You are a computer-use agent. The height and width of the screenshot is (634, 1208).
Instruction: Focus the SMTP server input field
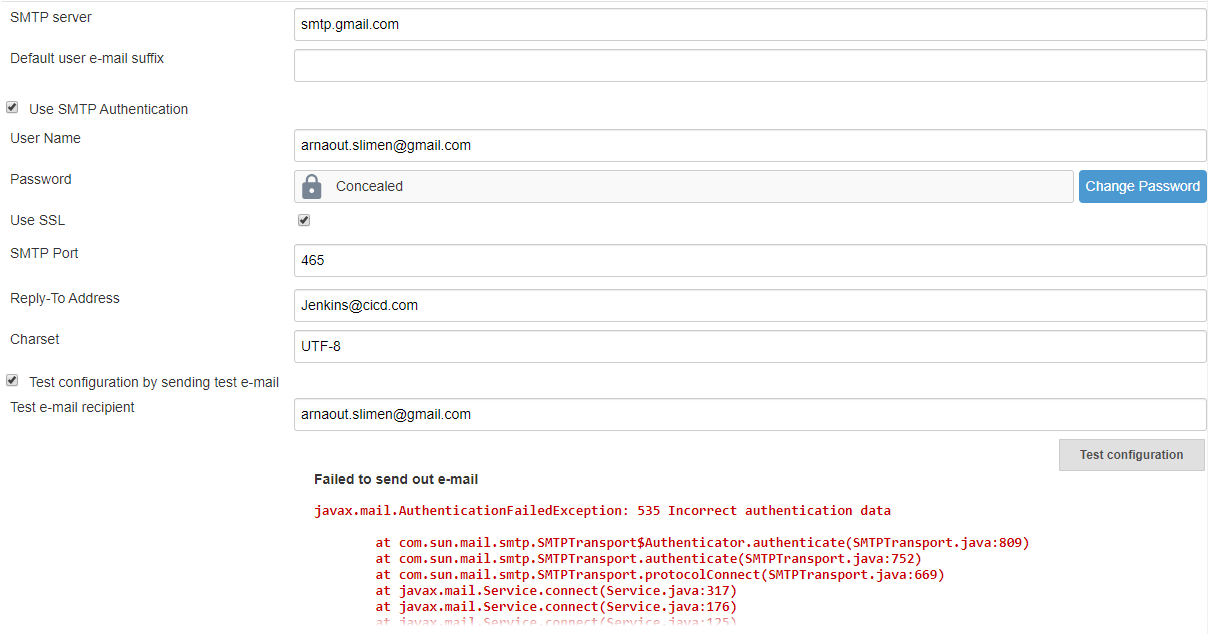pyautogui.click(x=750, y=24)
